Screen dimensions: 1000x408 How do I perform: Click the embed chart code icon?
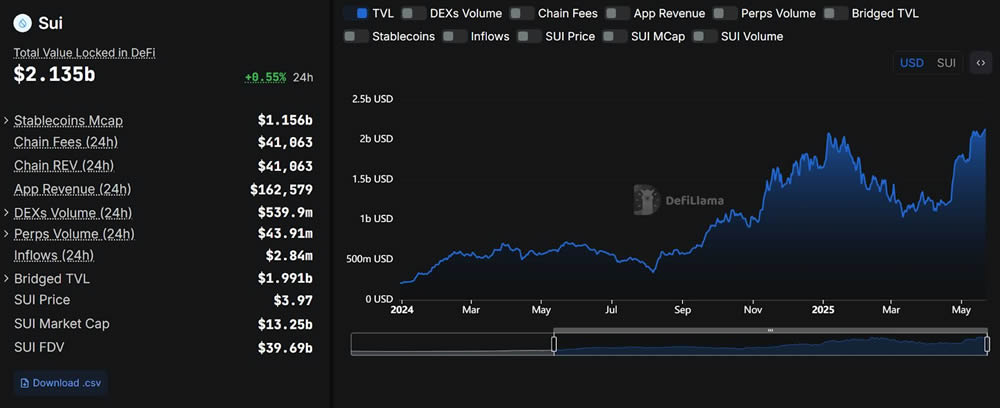click(x=980, y=63)
